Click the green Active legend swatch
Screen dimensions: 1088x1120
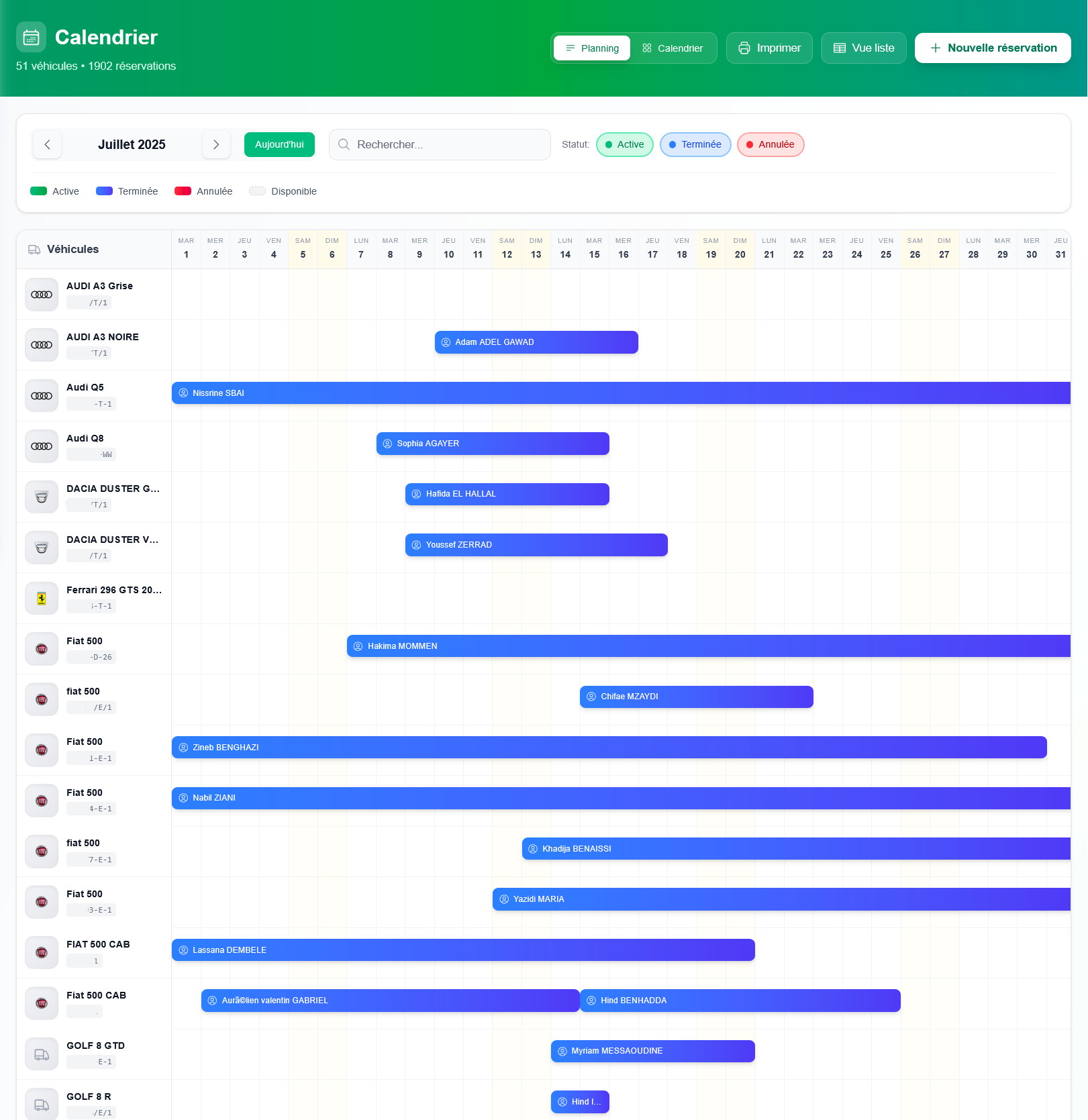(38, 191)
